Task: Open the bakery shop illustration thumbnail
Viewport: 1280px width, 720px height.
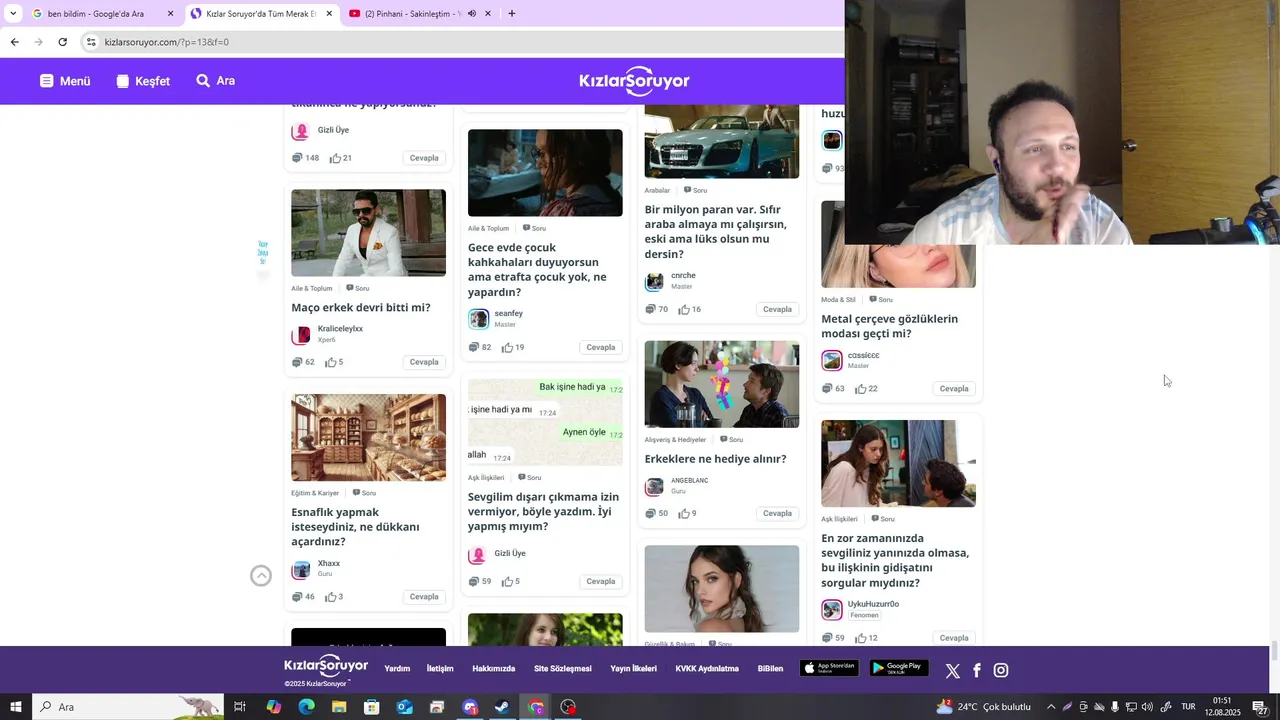Action: tap(368, 437)
